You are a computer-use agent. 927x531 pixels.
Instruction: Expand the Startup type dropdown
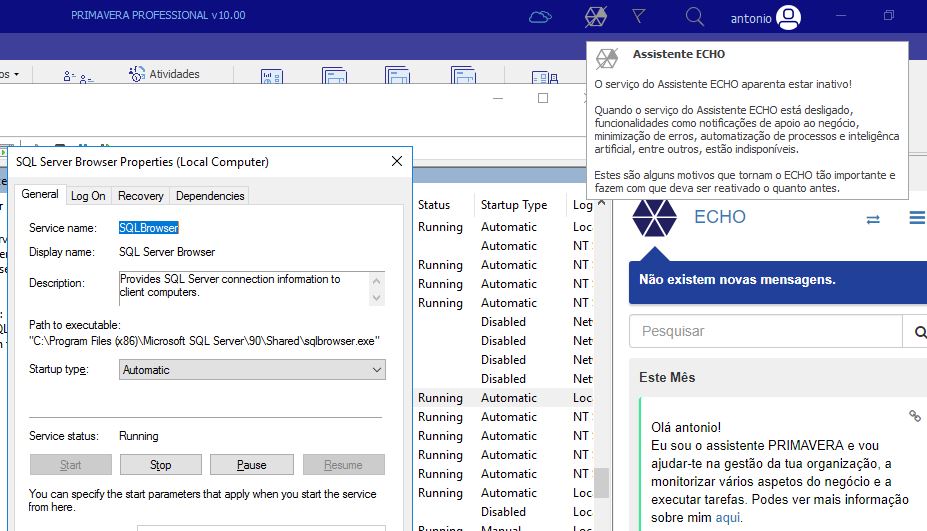tap(252, 370)
